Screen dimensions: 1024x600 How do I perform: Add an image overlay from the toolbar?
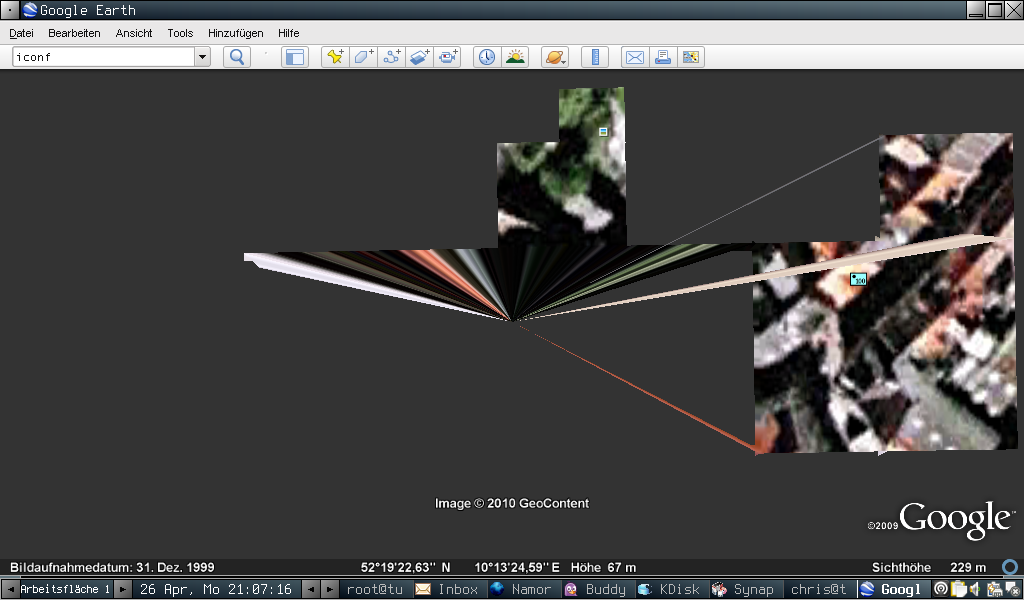click(x=419, y=57)
